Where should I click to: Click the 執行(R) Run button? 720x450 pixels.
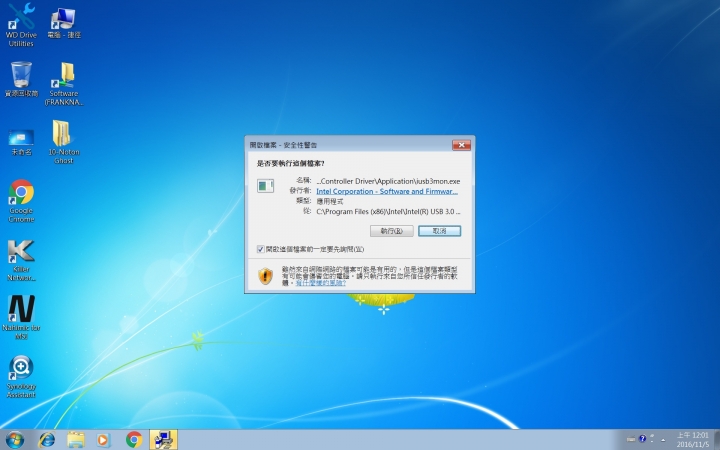click(392, 231)
